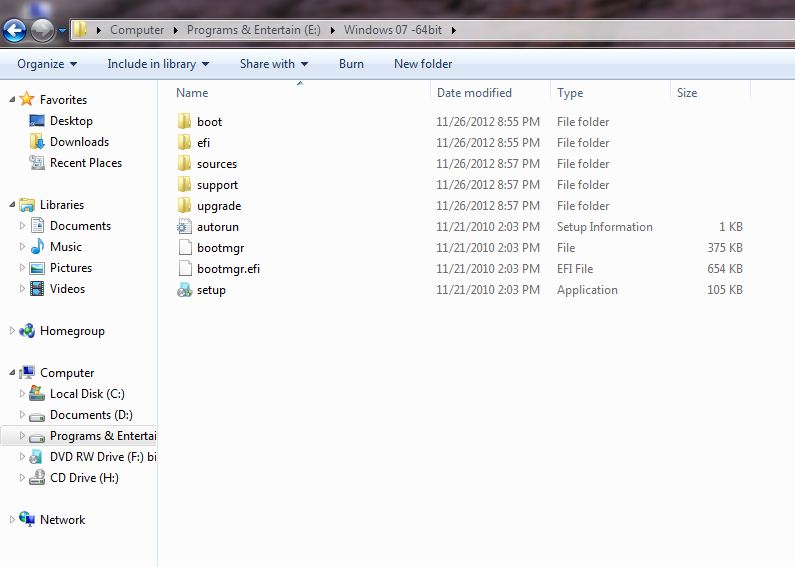This screenshot has height=567, width=795.
Task: Click the DVD RW Drive (F:) icon
Action: point(37,457)
